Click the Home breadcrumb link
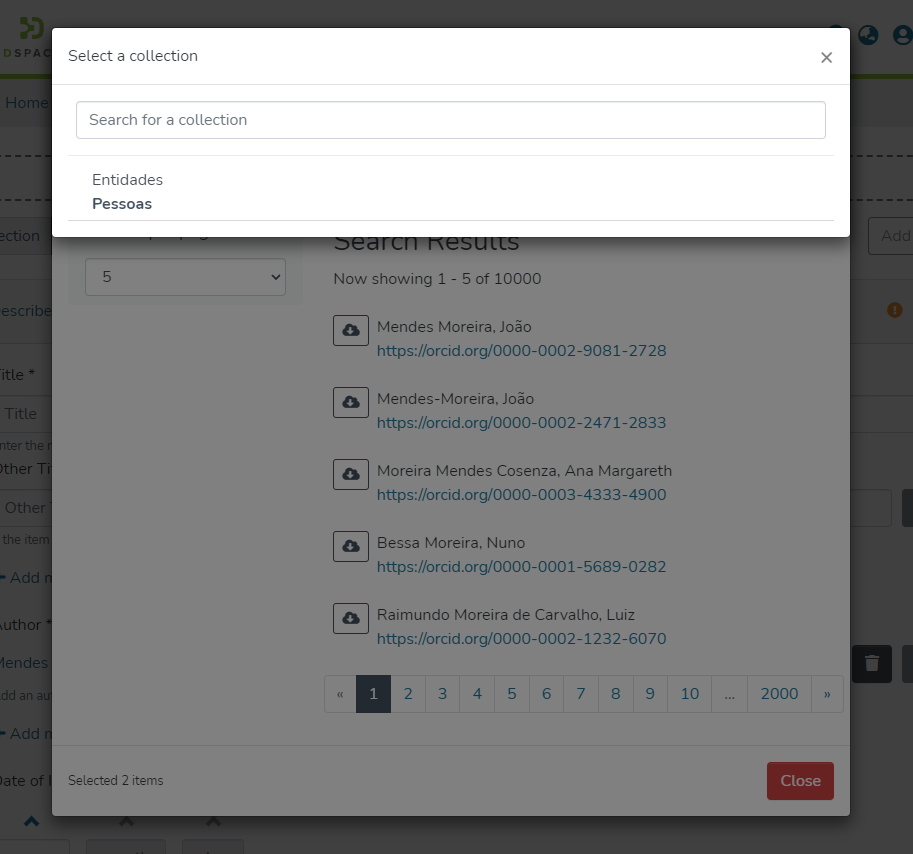This screenshot has height=854, width=913. pos(26,102)
